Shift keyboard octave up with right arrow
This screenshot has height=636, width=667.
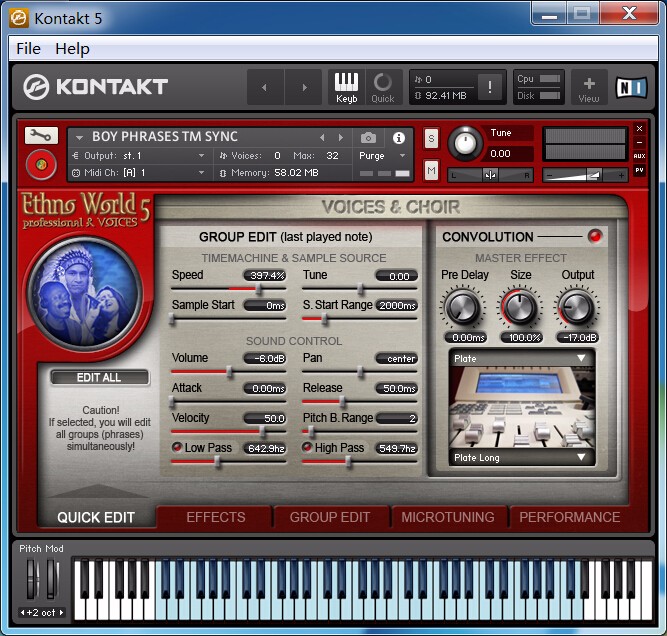61,613
